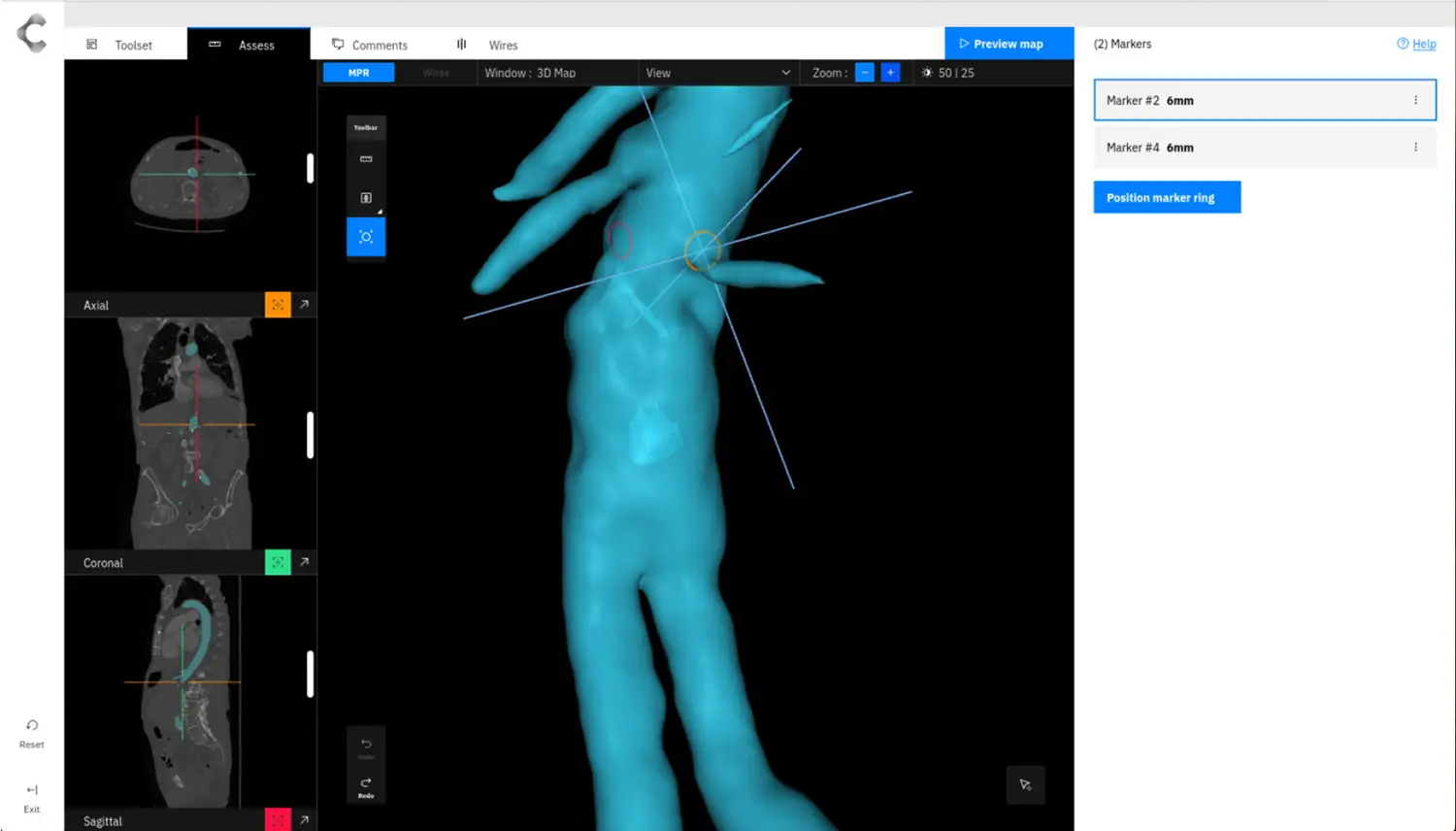Click the Coronal CT thumbnail view
This screenshot has height=831, width=1456.
tap(191, 434)
